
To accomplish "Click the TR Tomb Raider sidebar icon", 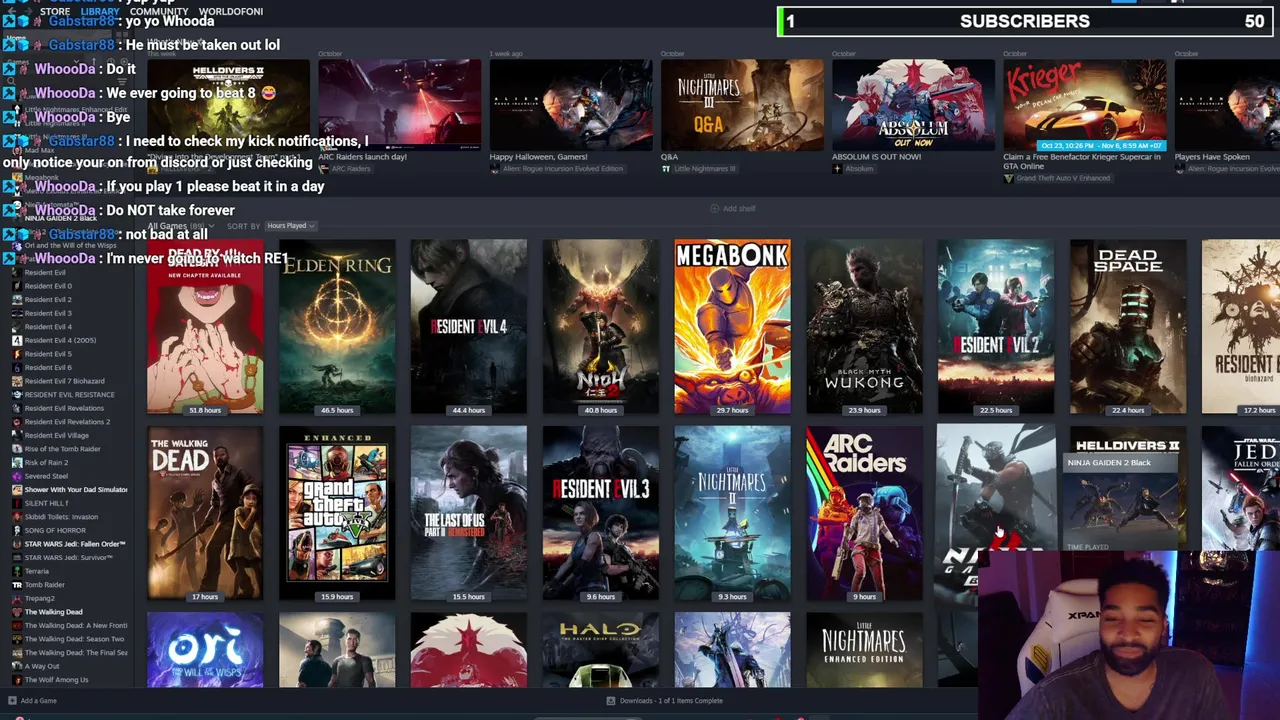I will coord(17,585).
